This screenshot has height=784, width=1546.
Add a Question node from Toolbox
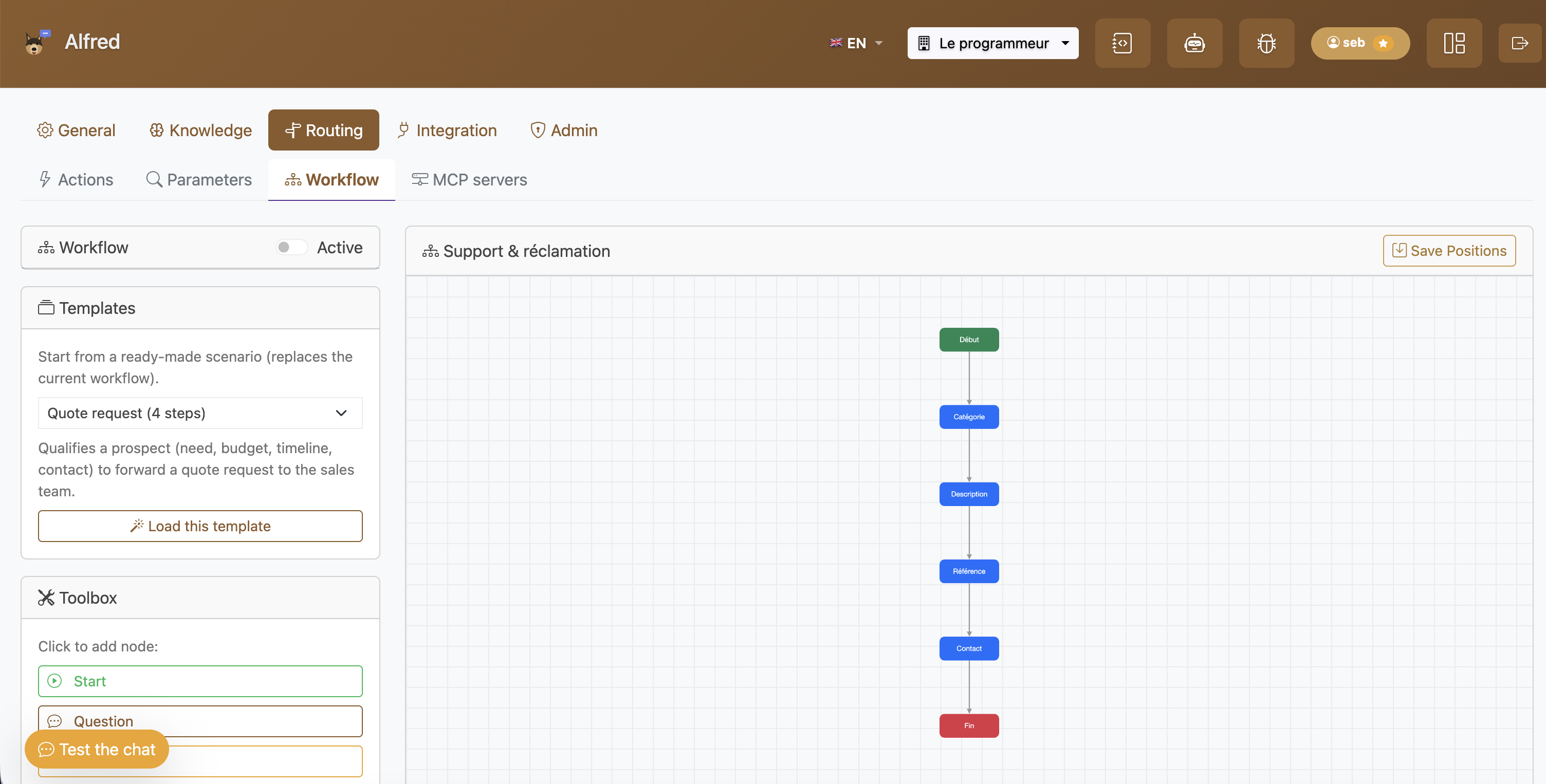pyautogui.click(x=200, y=721)
